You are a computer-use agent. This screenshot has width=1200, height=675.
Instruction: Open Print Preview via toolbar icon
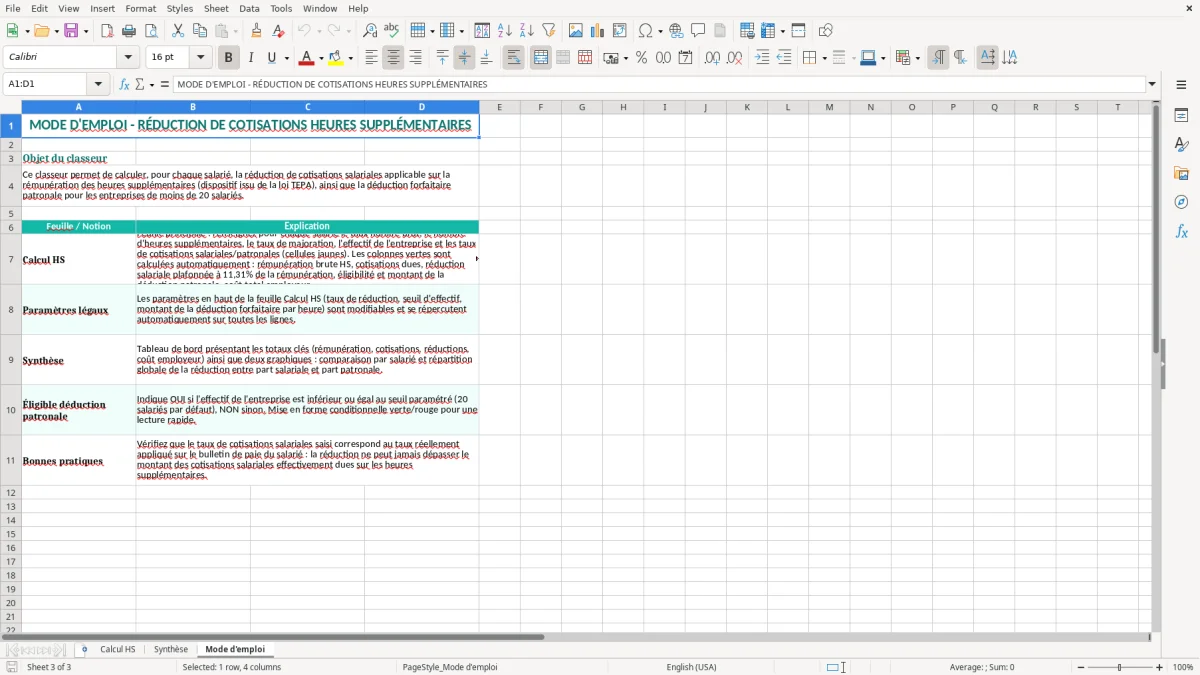150,31
